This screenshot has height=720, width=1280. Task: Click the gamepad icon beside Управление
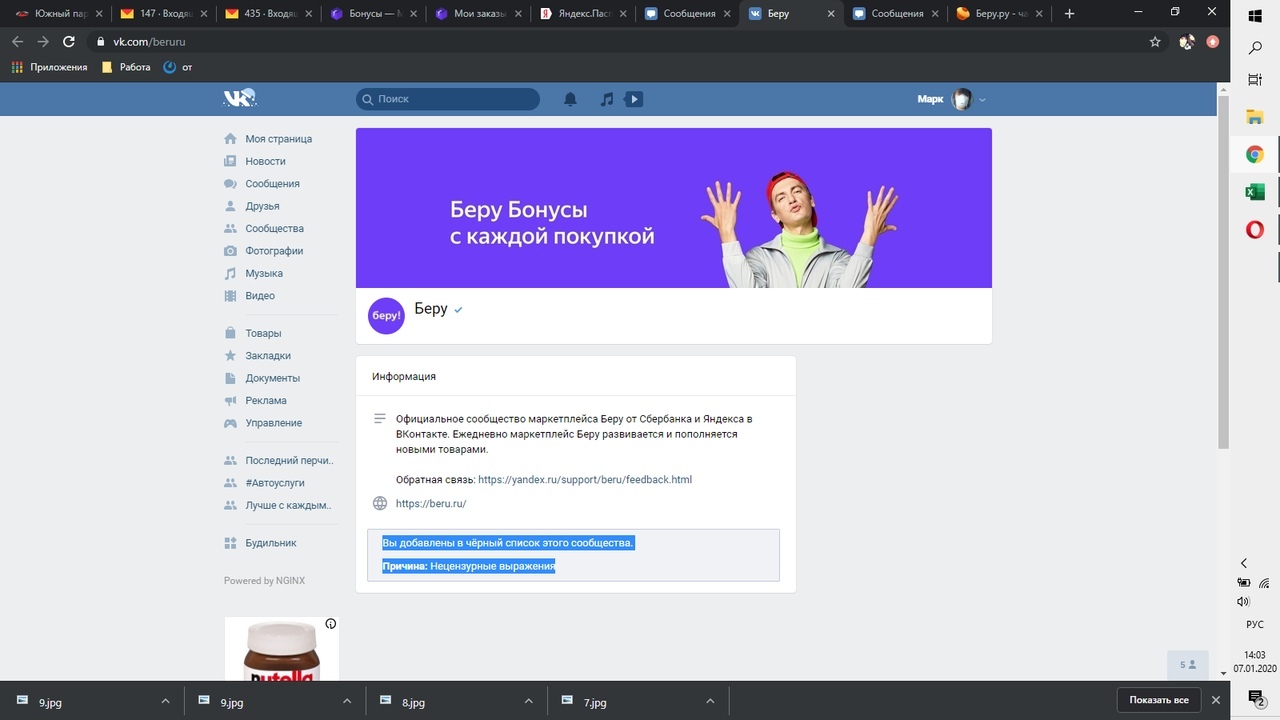click(231, 423)
